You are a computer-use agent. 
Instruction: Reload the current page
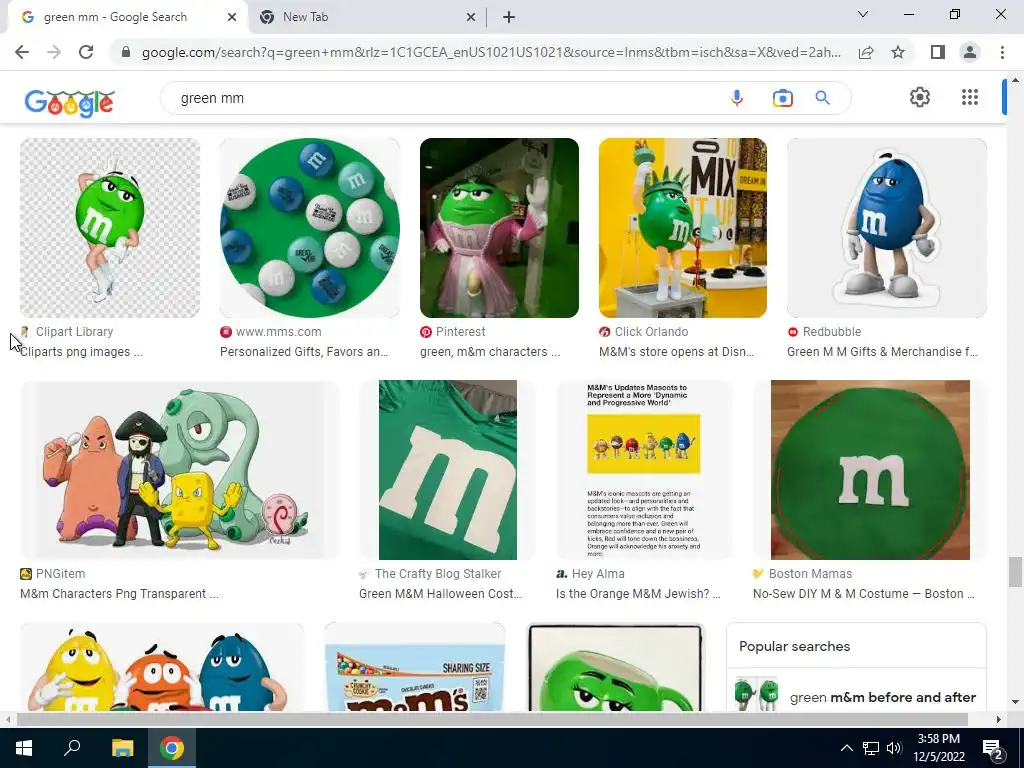(86, 52)
